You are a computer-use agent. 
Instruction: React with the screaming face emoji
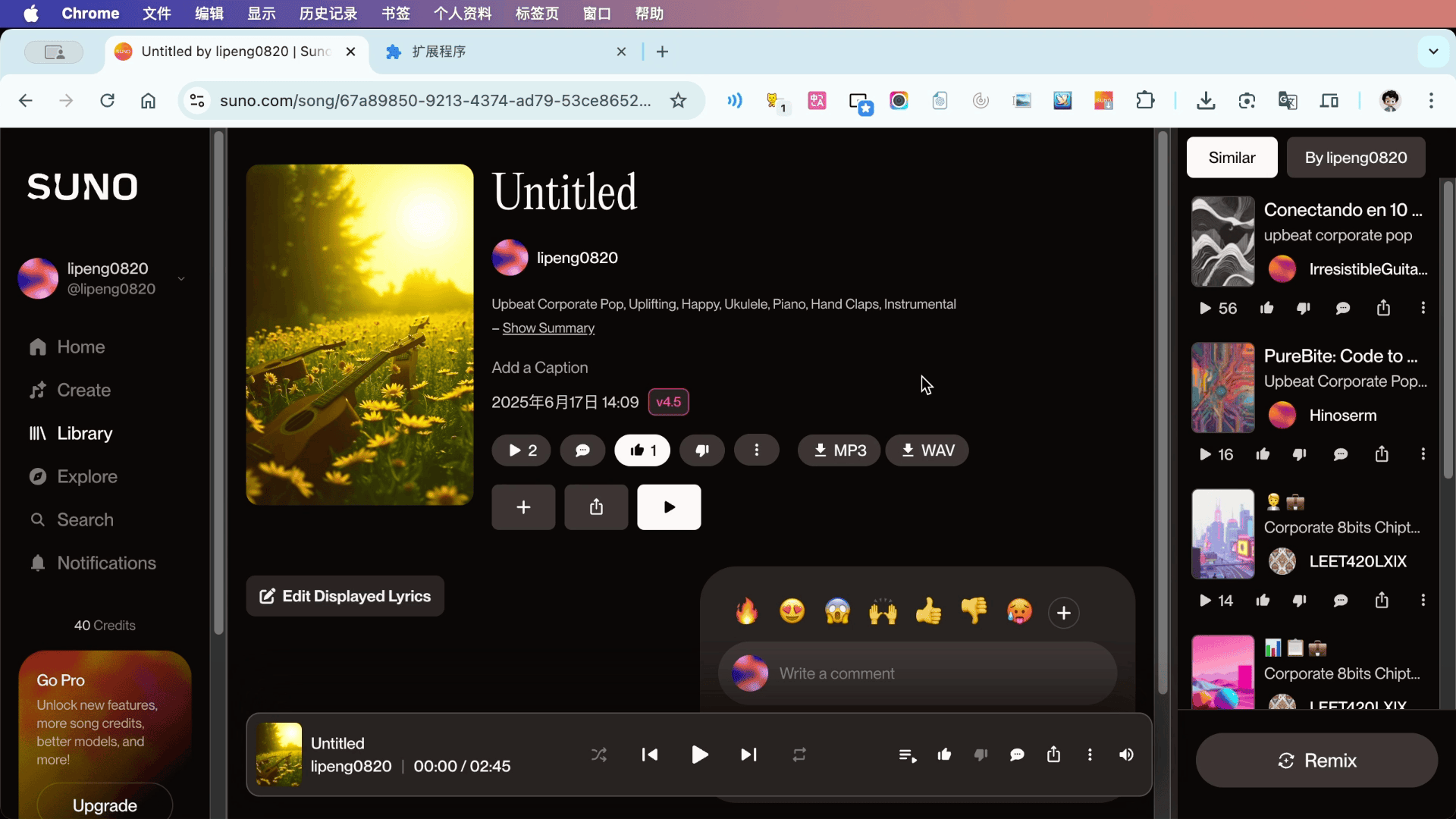coord(838,611)
